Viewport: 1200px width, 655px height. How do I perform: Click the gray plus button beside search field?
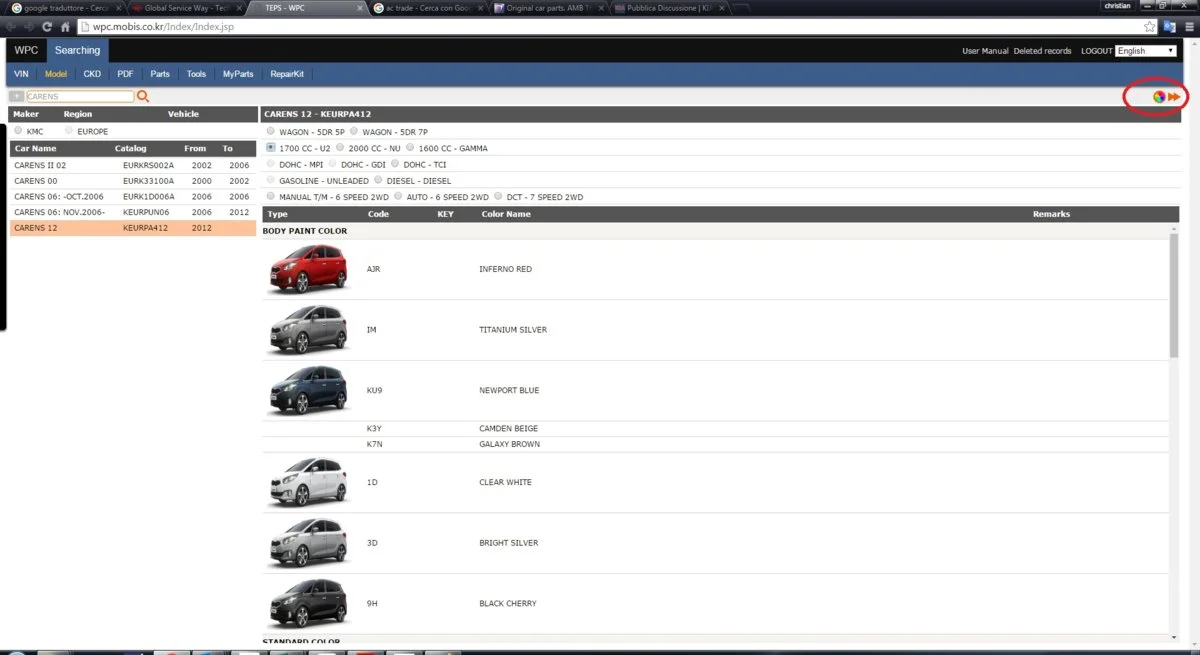point(16,97)
